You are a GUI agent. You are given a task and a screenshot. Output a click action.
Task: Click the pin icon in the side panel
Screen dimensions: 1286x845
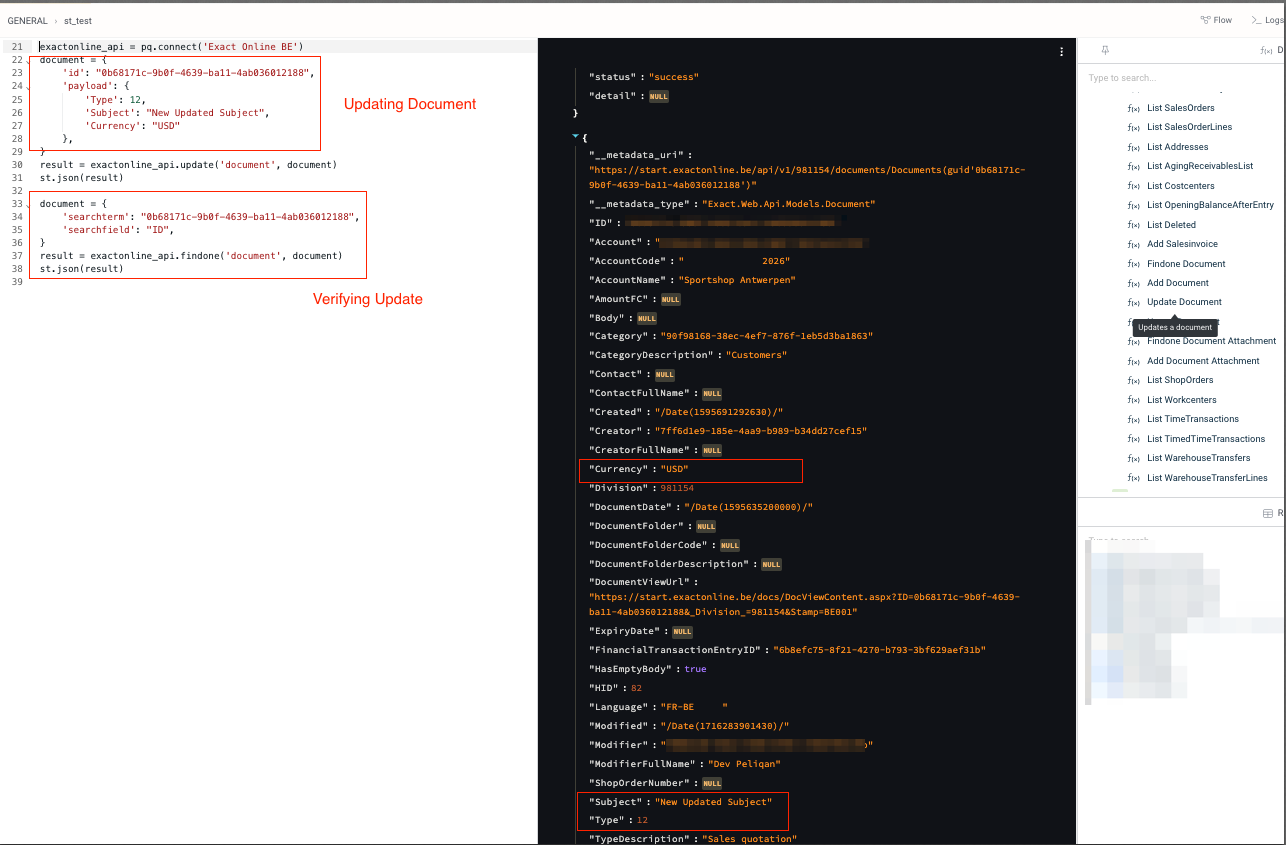[1105, 50]
